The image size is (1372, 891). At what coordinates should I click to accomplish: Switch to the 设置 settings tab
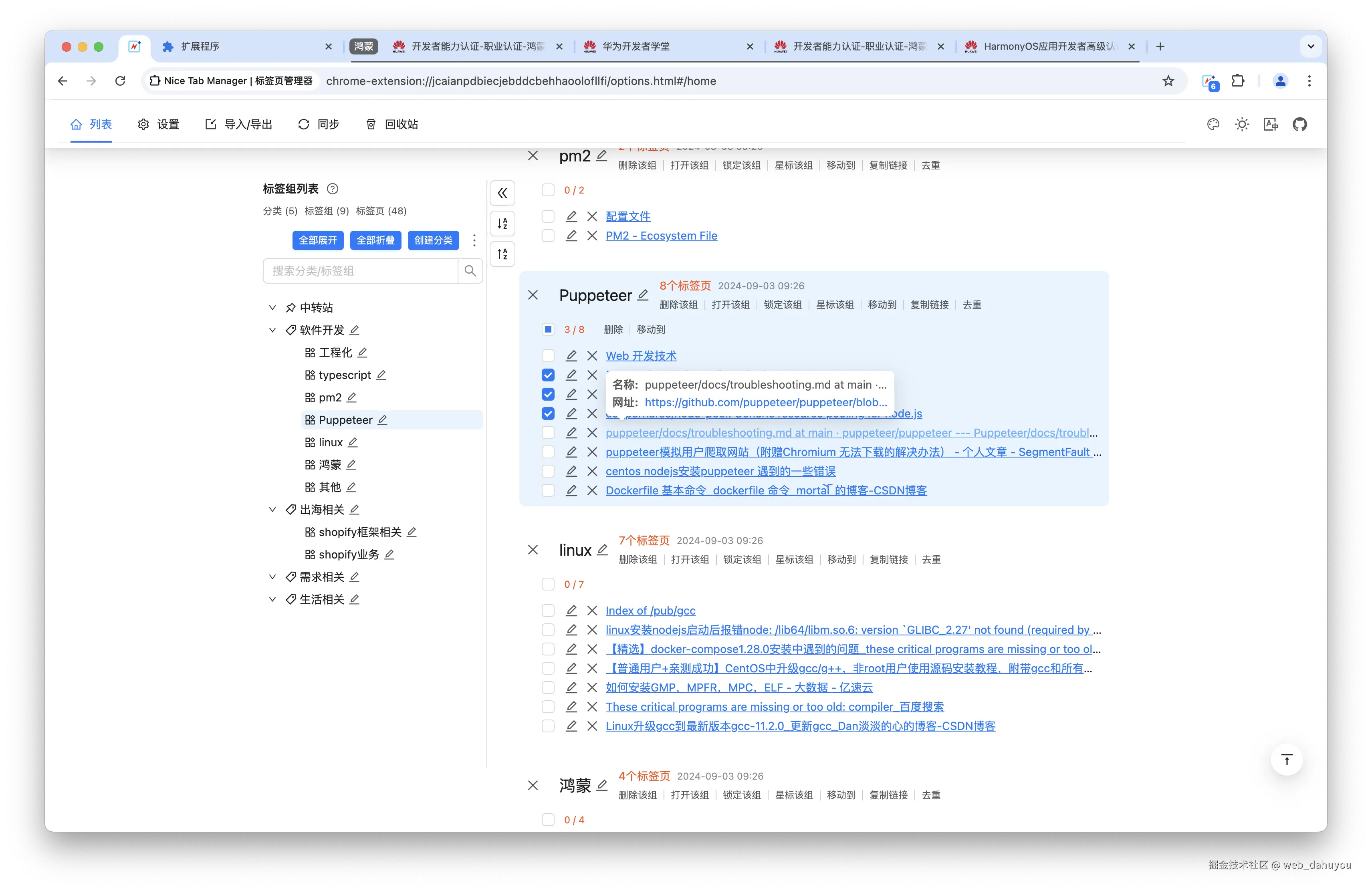tap(159, 124)
